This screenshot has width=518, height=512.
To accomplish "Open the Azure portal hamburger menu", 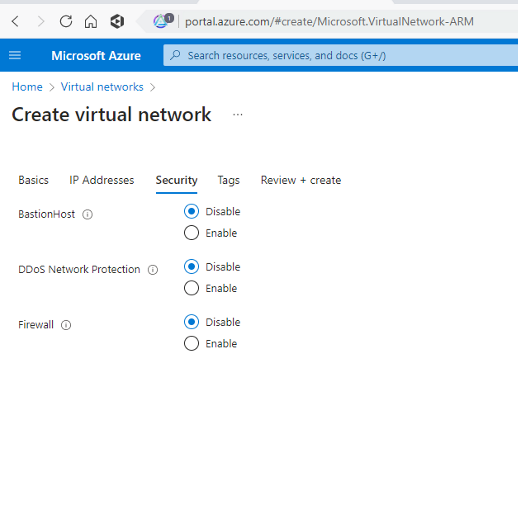I will tap(15, 55).
